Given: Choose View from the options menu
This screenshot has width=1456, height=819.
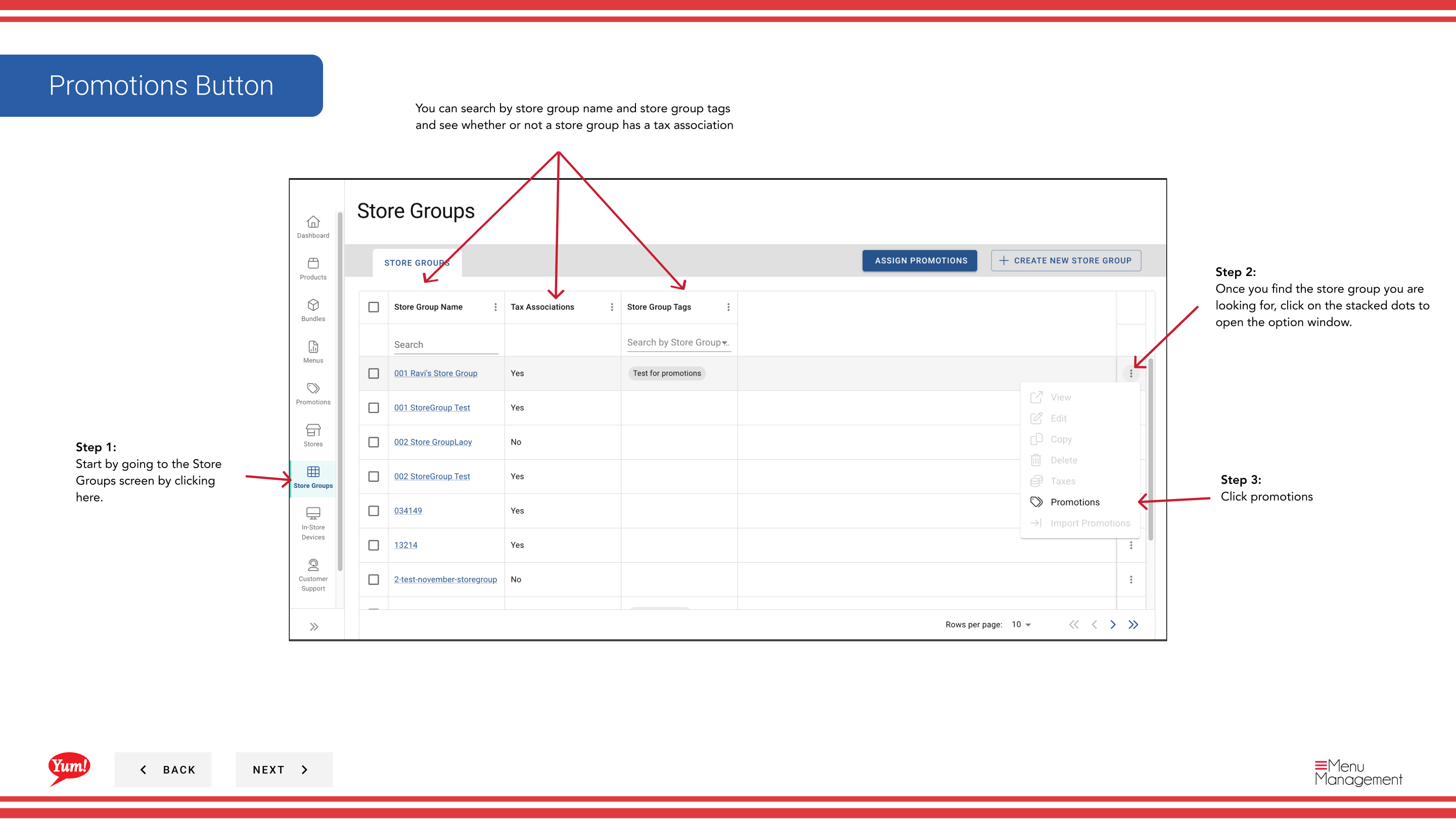Looking at the screenshot, I should (1079, 397).
